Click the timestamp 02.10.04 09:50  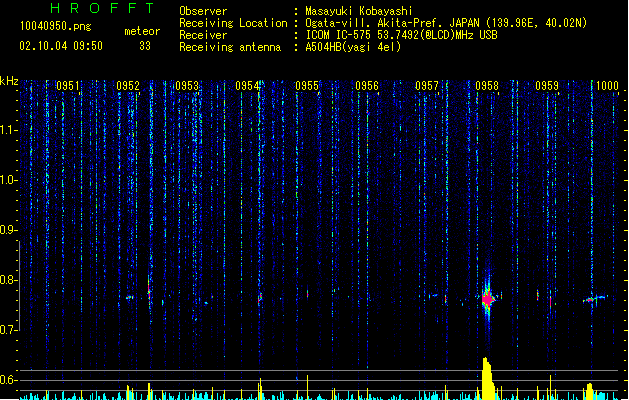(61, 46)
